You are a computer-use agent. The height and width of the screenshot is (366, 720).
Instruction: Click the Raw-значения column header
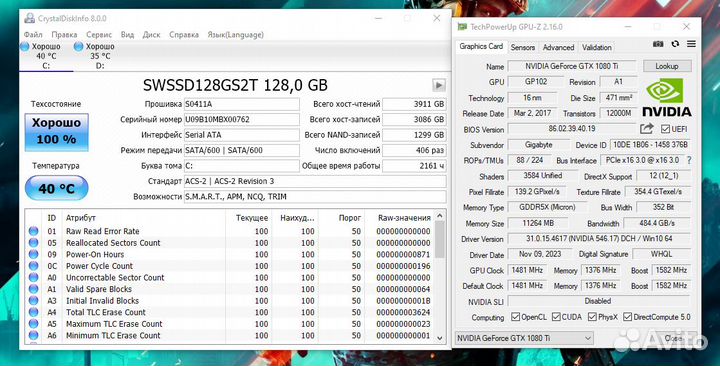click(405, 218)
